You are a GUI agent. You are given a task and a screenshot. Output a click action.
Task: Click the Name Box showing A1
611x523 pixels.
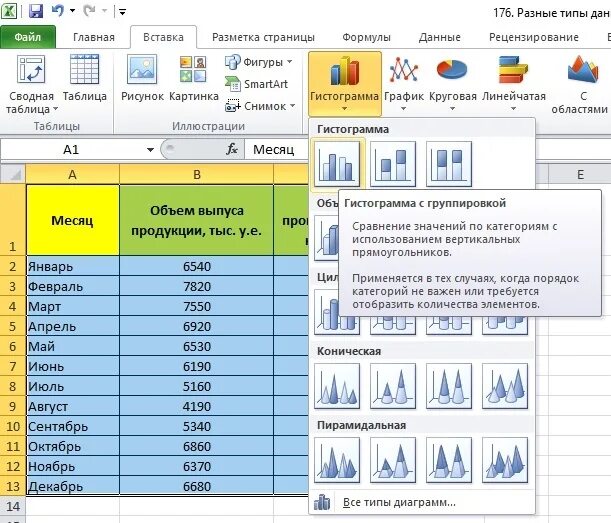(x=71, y=150)
